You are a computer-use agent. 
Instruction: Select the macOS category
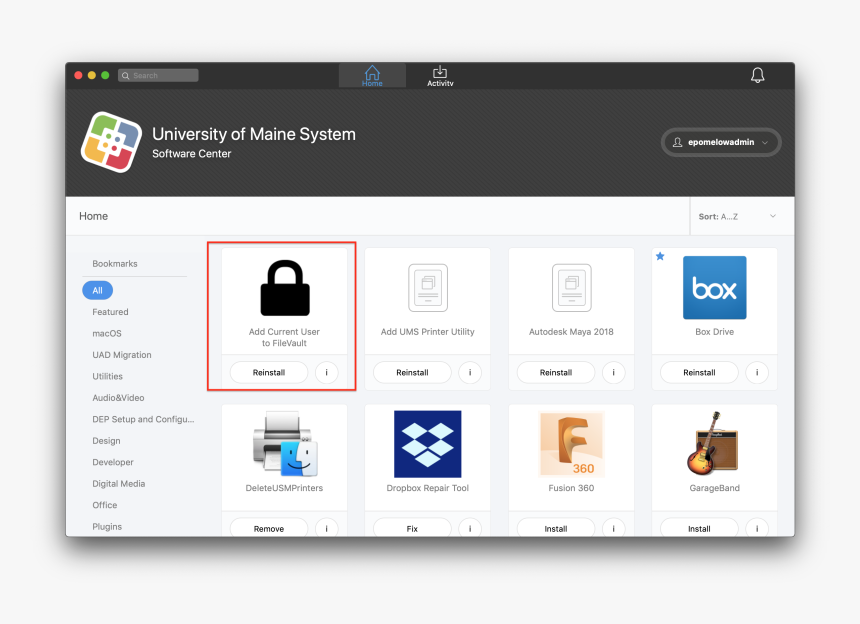[x=107, y=333]
